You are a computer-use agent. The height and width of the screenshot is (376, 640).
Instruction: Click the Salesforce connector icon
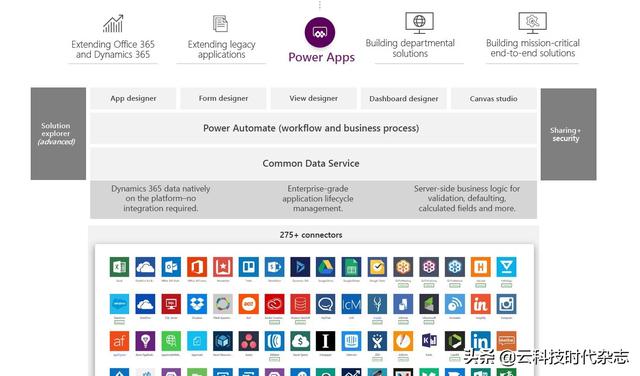pyautogui.click(x=120, y=304)
